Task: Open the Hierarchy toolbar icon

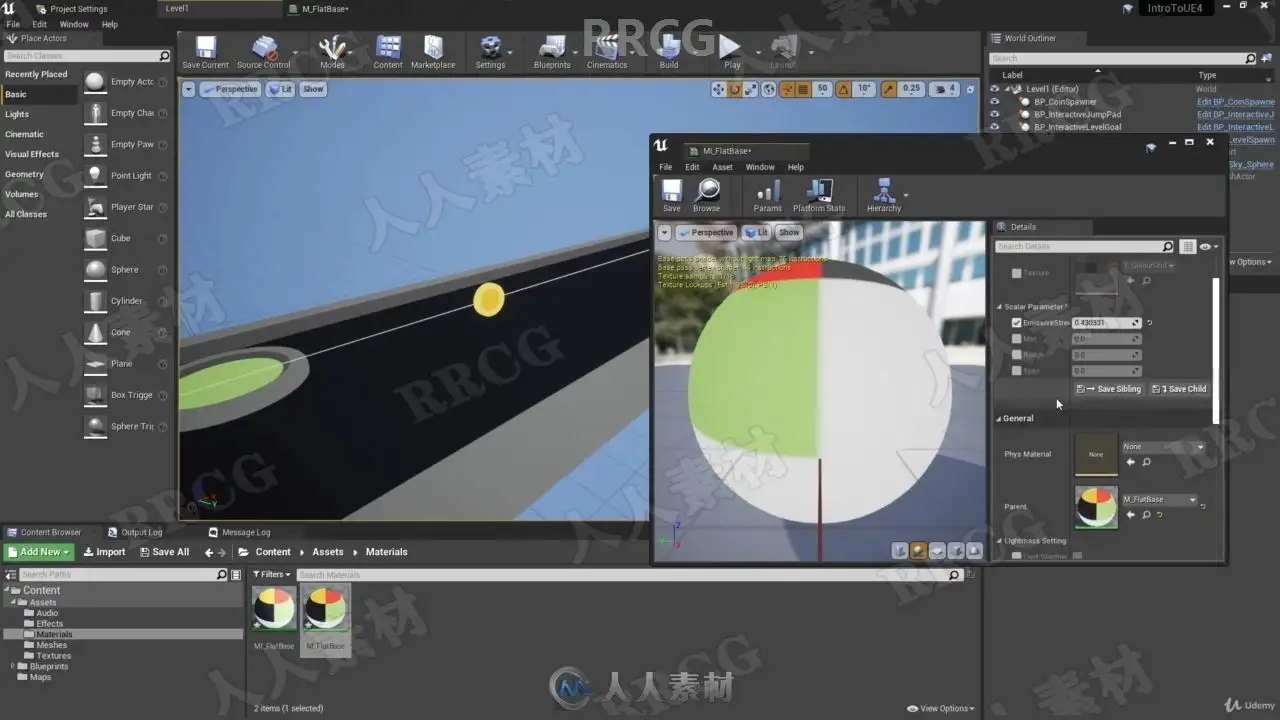Action: [x=884, y=195]
